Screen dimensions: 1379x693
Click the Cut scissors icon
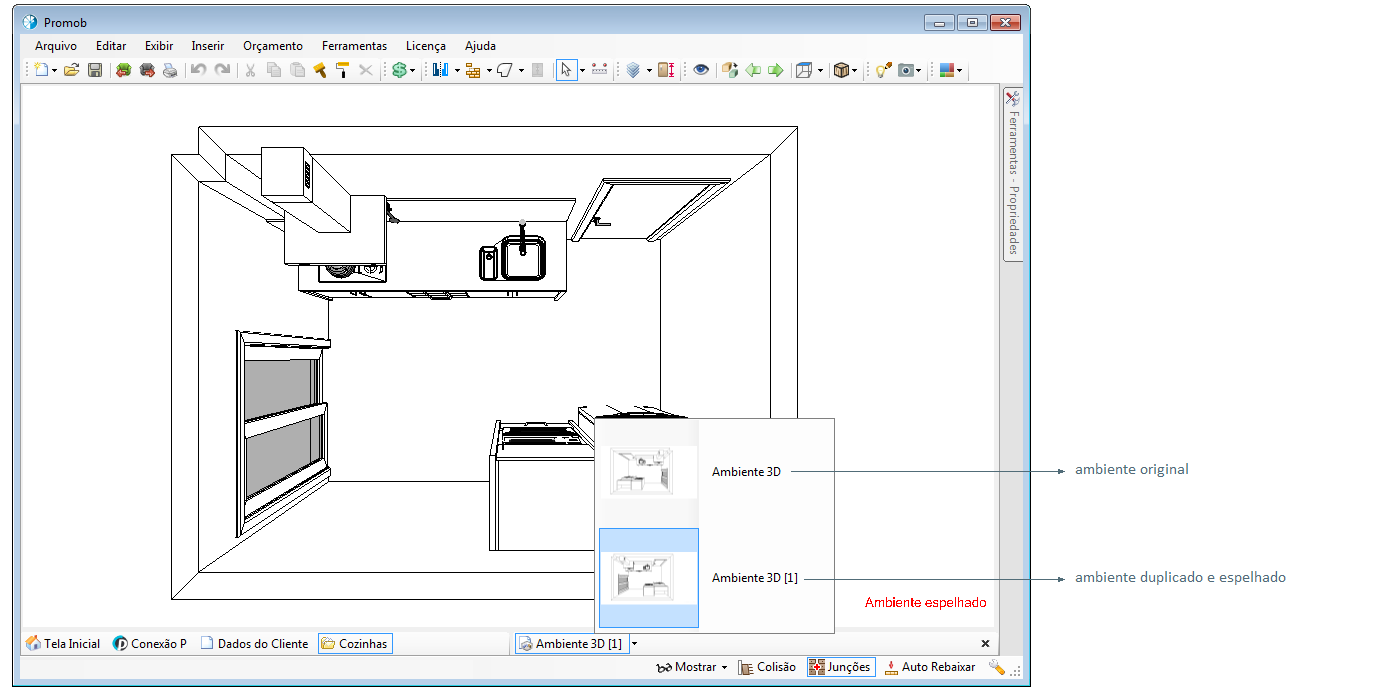coord(250,70)
